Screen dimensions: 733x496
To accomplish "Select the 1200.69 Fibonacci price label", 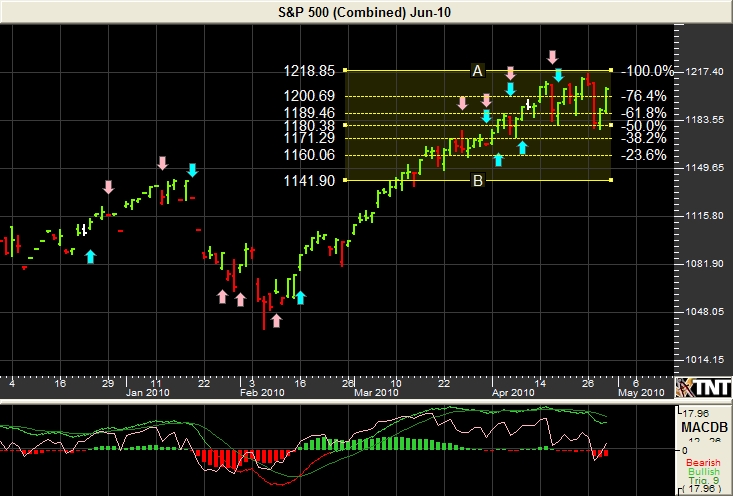I will click(309, 96).
